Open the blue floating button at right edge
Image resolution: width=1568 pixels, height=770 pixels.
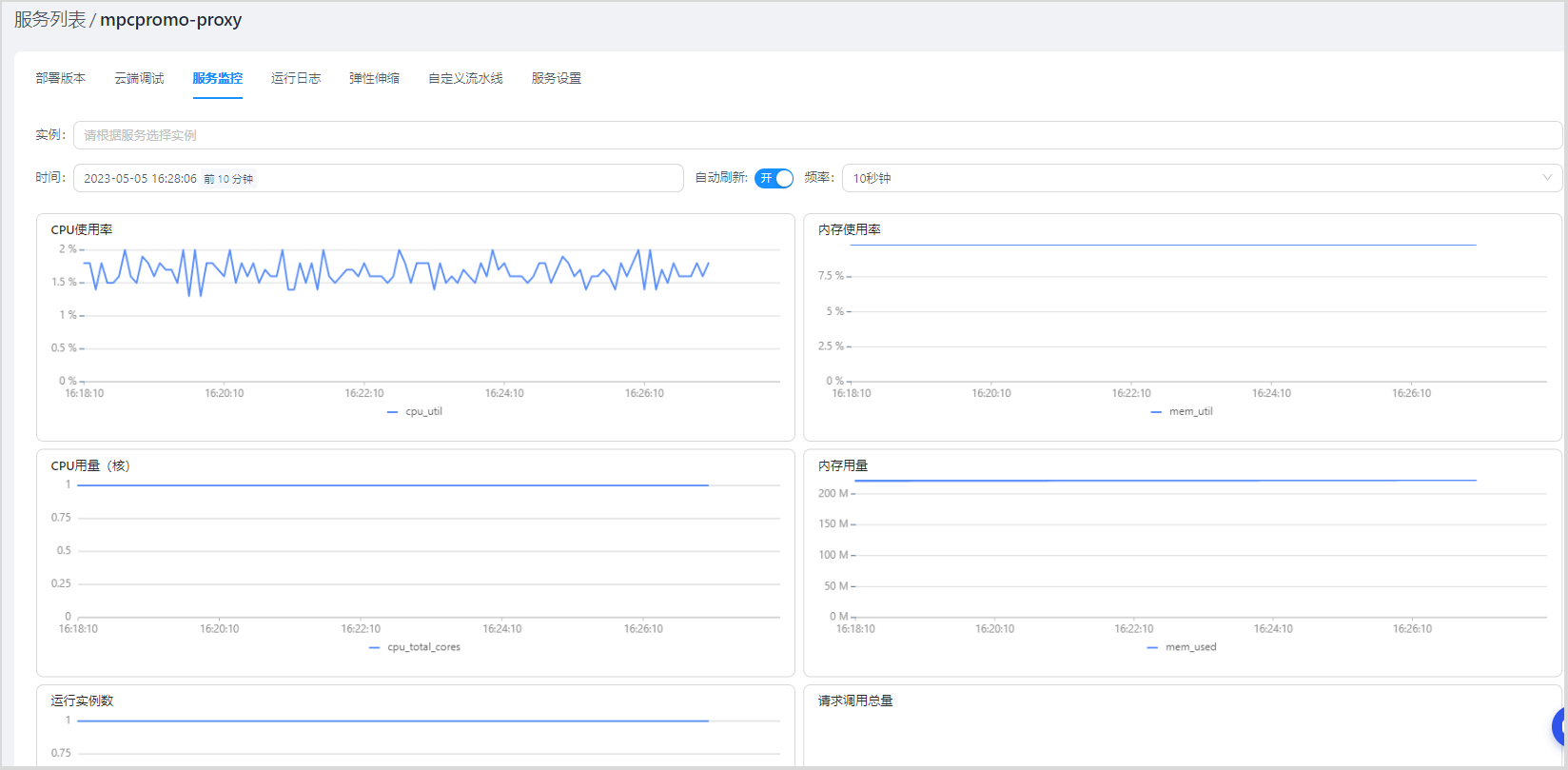tap(1560, 726)
